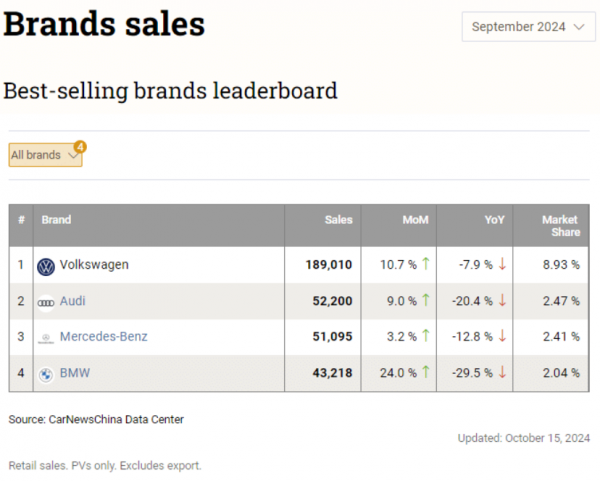The image size is (600, 481).
Task: Expand the All brands filter dropdown
Action: tap(45, 155)
